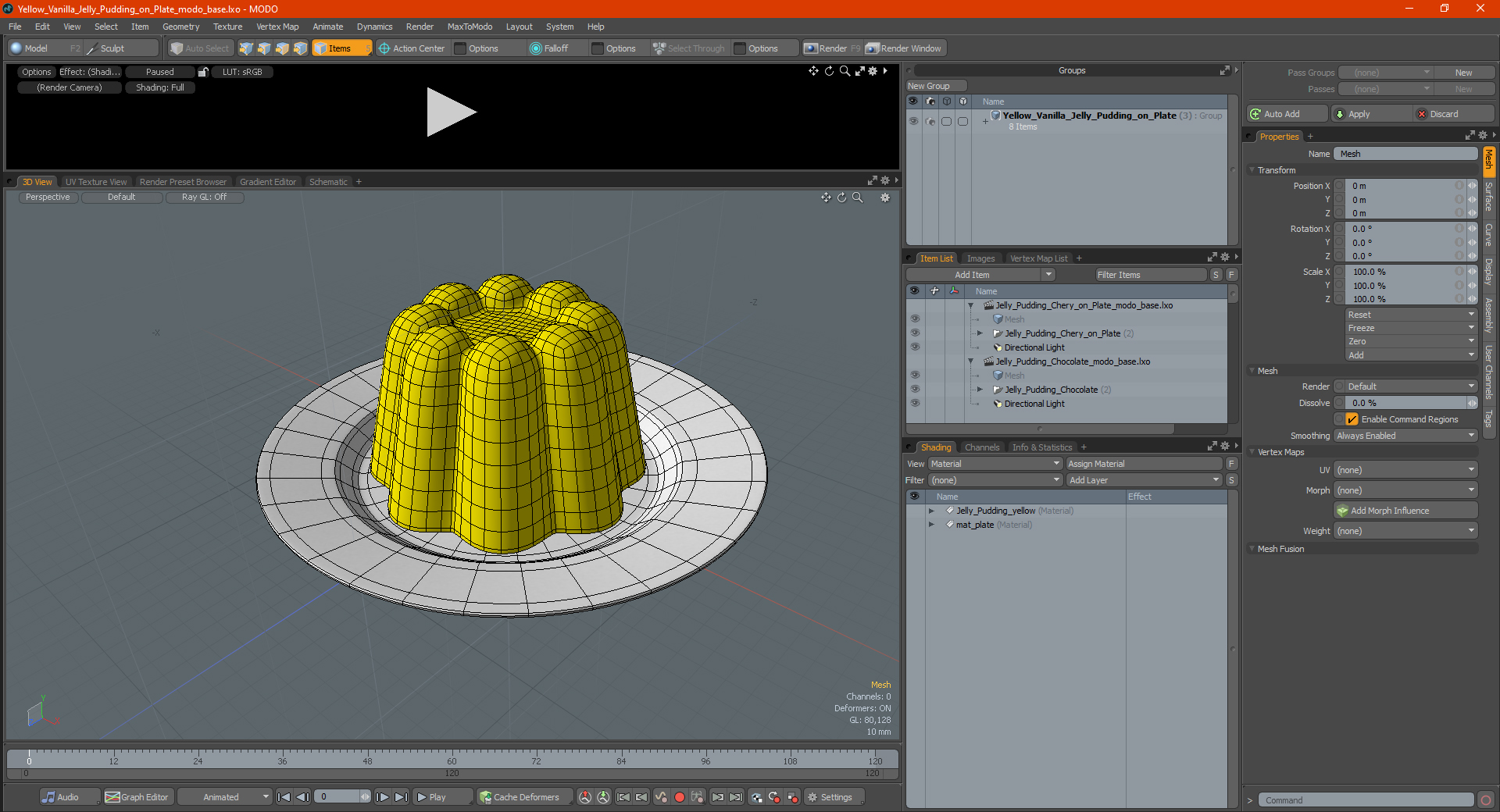Click the Action Center tool icon

coord(384,48)
